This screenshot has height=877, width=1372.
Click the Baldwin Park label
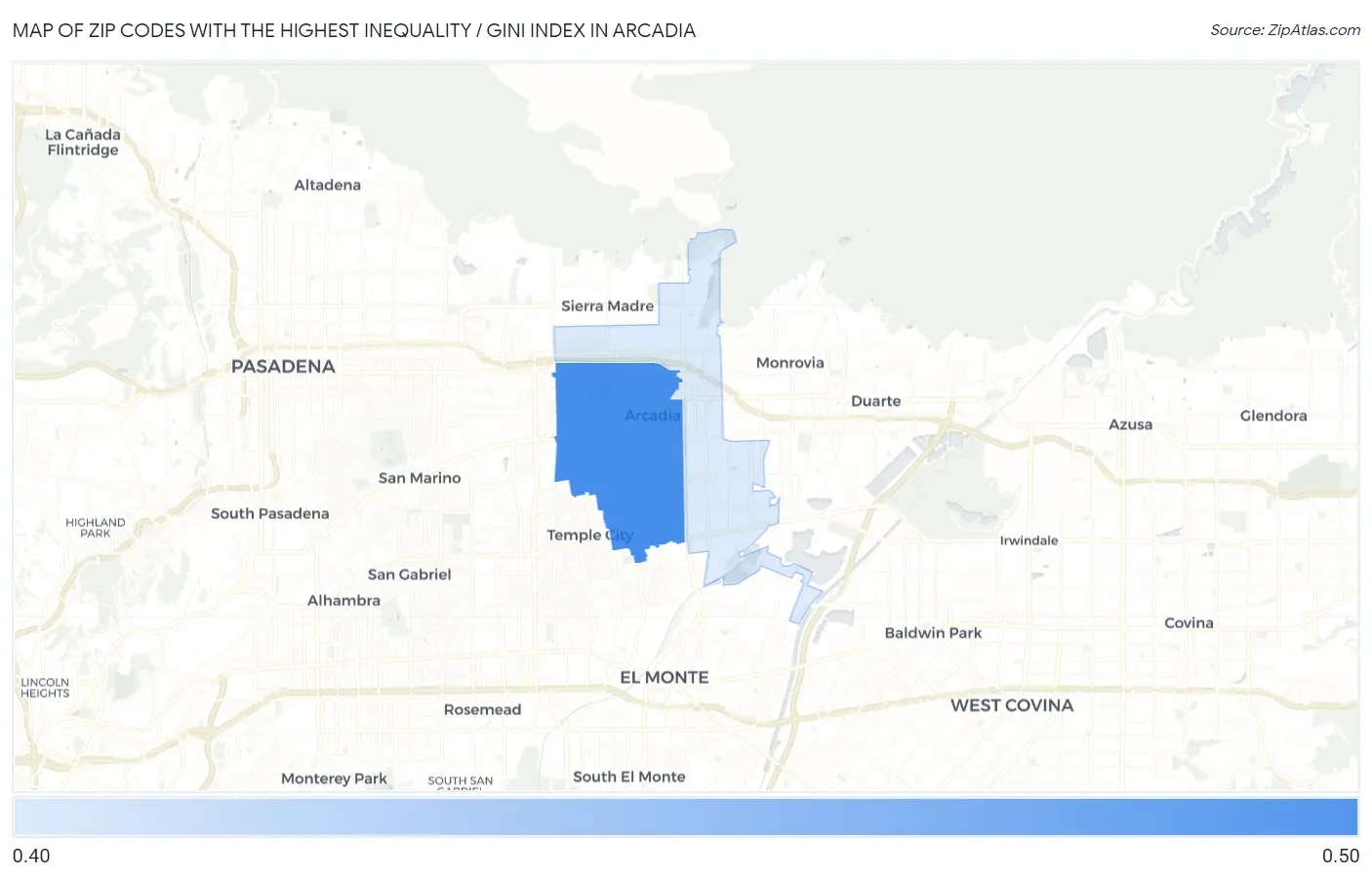[933, 633]
